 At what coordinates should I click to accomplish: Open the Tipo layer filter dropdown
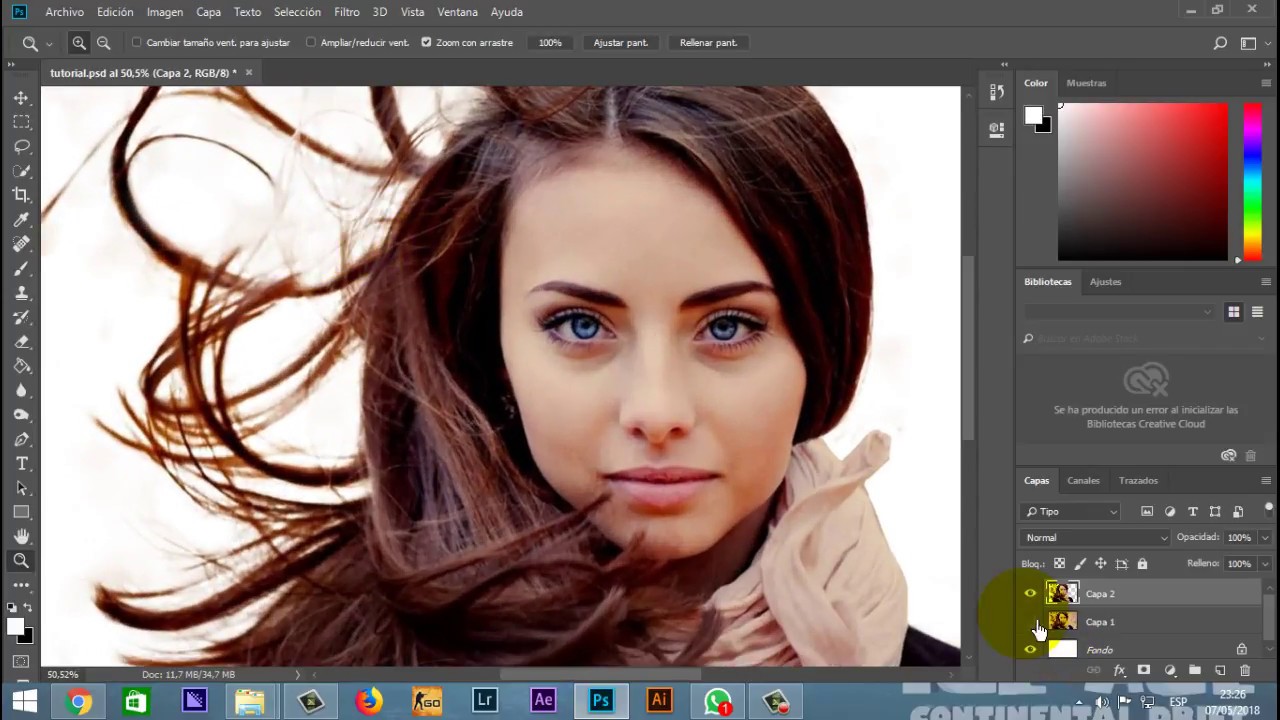tap(1071, 512)
